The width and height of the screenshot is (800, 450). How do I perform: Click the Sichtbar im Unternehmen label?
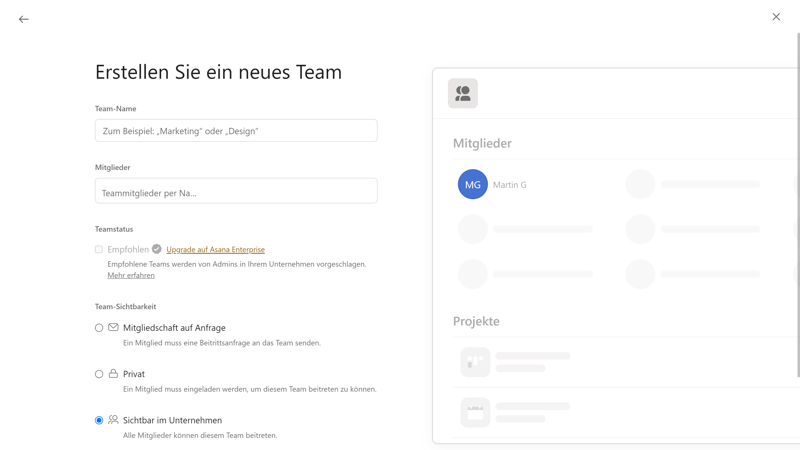click(x=172, y=420)
